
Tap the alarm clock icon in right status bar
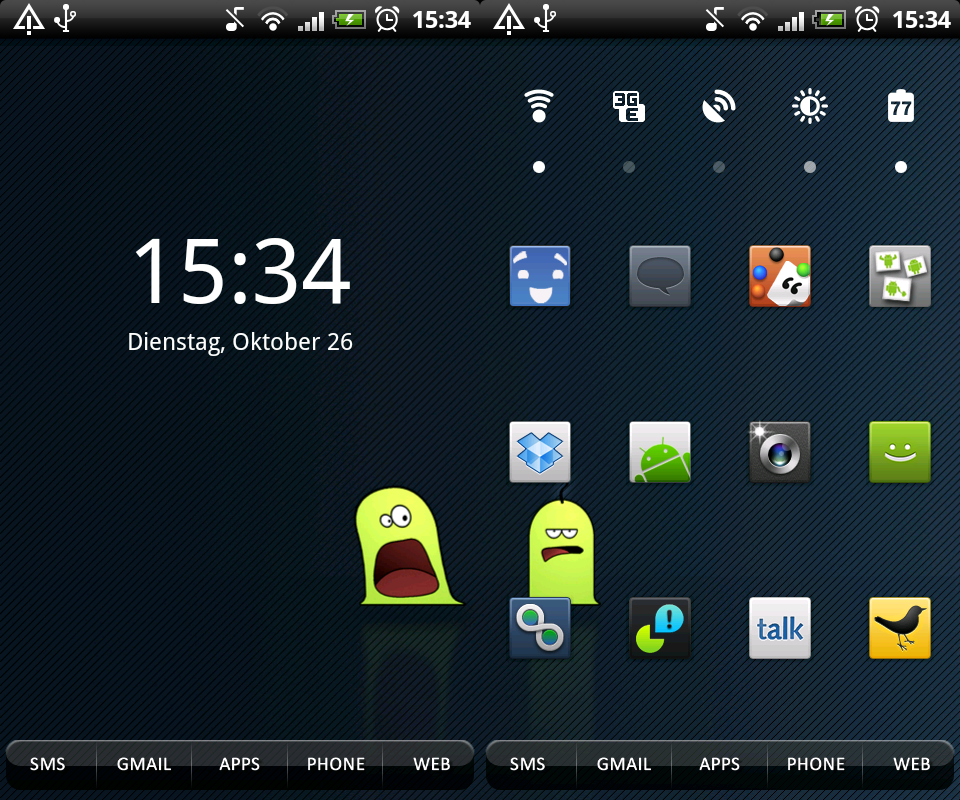(x=867, y=20)
